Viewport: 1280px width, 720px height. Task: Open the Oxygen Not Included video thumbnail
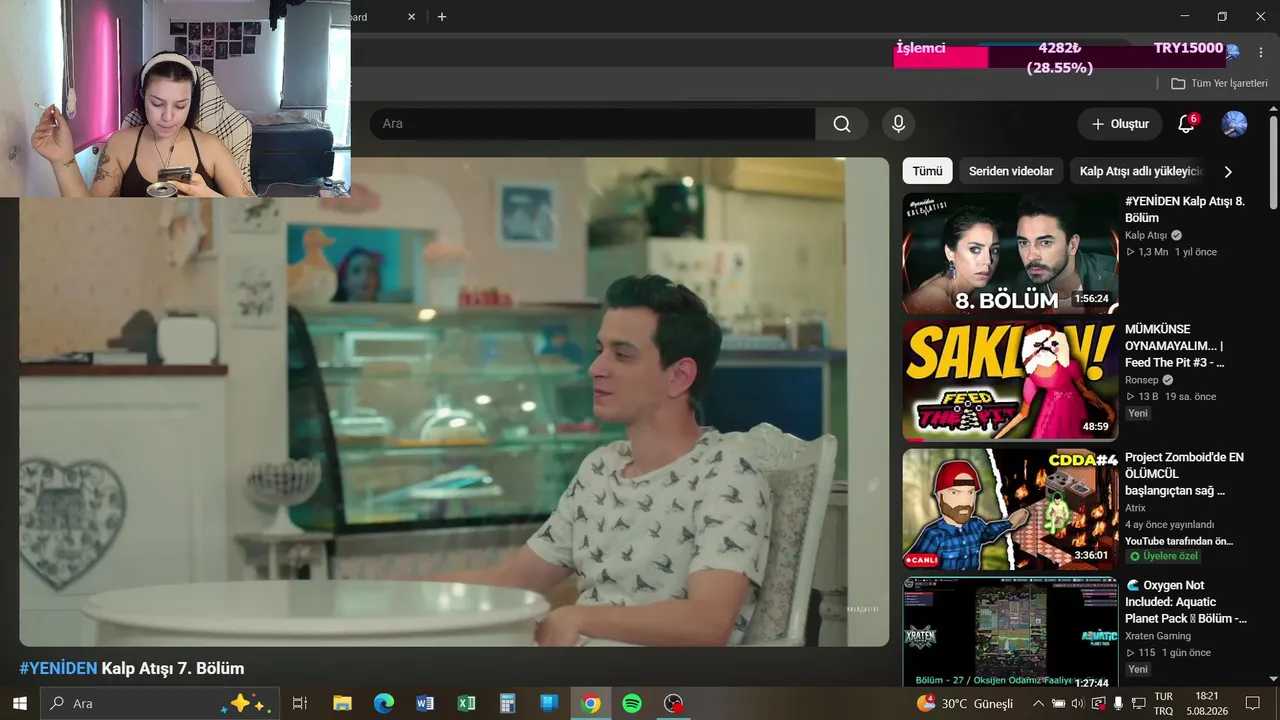tap(1010, 632)
